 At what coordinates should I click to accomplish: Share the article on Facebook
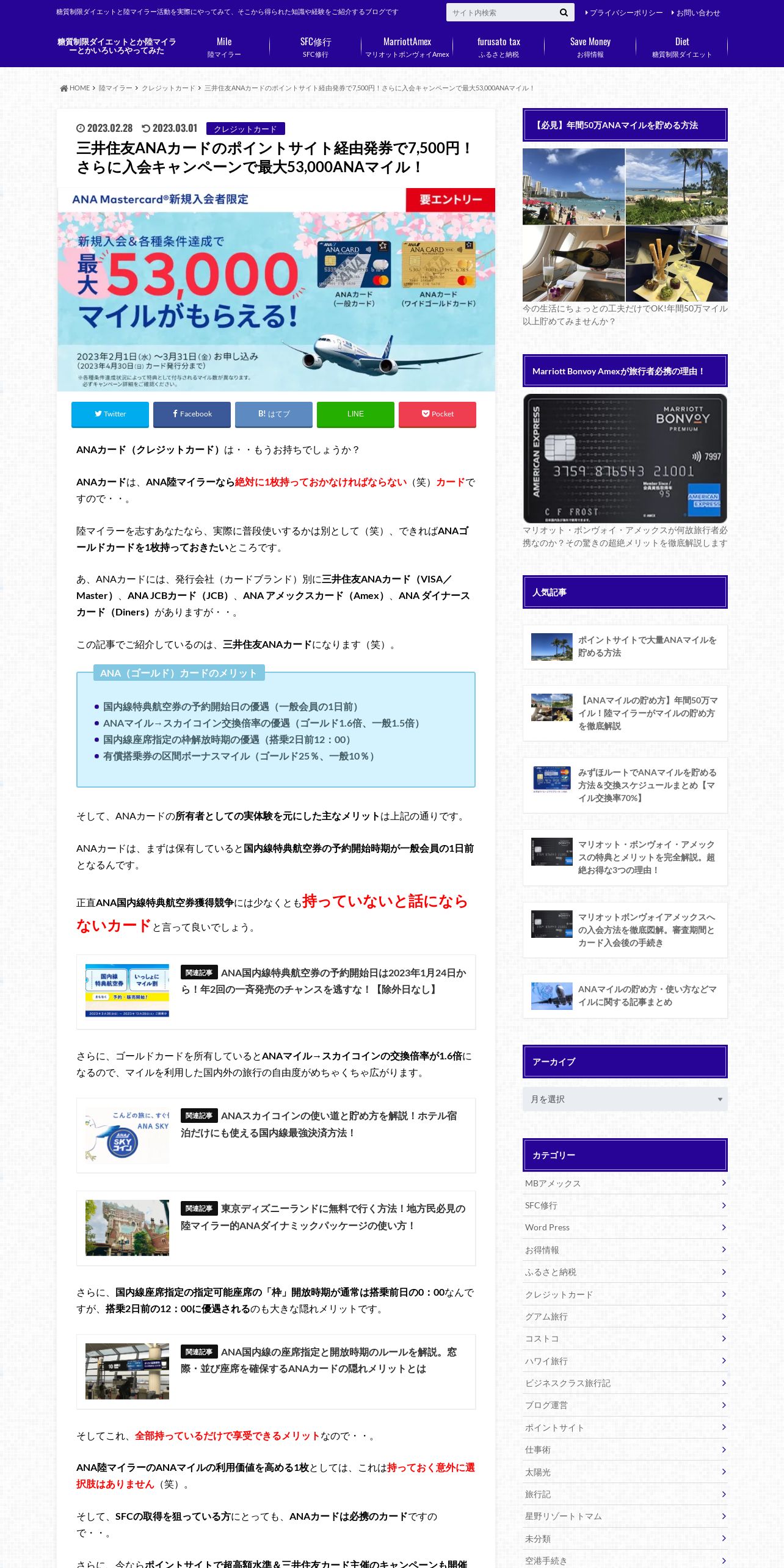[x=192, y=414]
